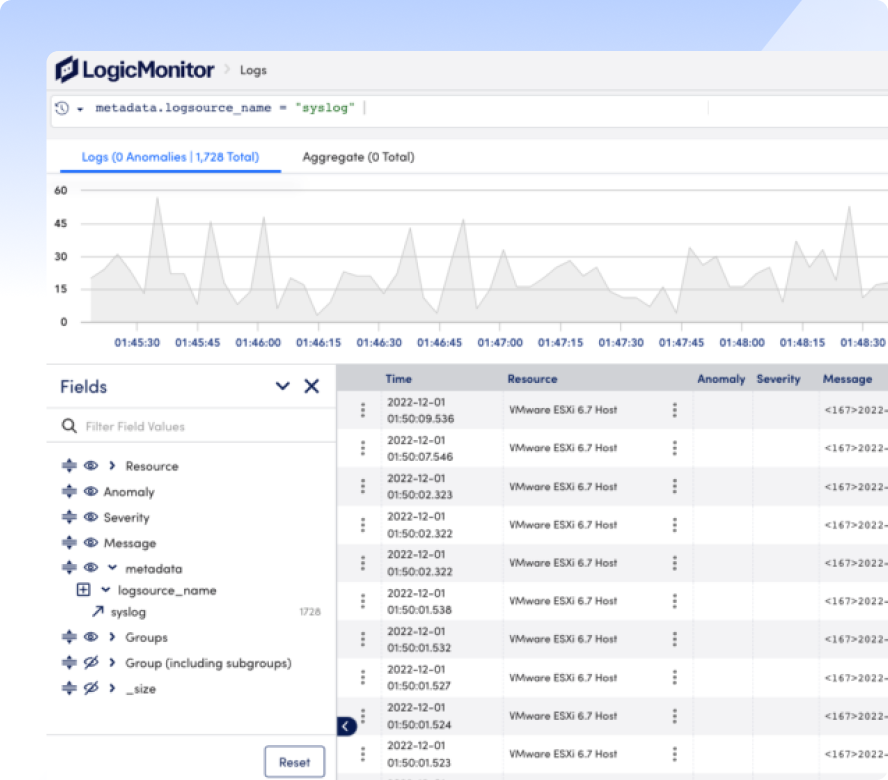The width and height of the screenshot is (888, 780).
Task: Close the Fields panel
Action: (x=311, y=386)
